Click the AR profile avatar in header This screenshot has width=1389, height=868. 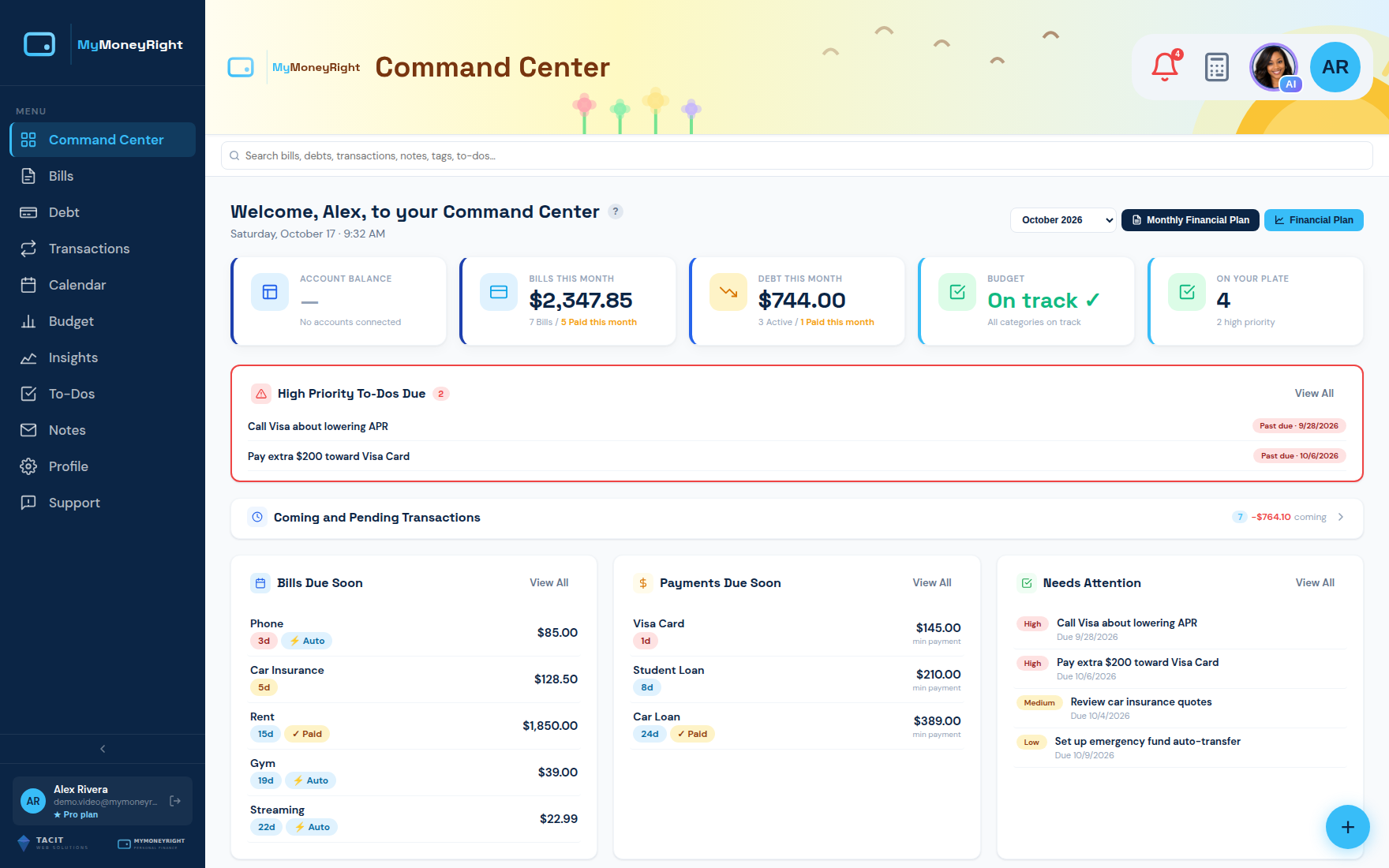(1335, 67)
